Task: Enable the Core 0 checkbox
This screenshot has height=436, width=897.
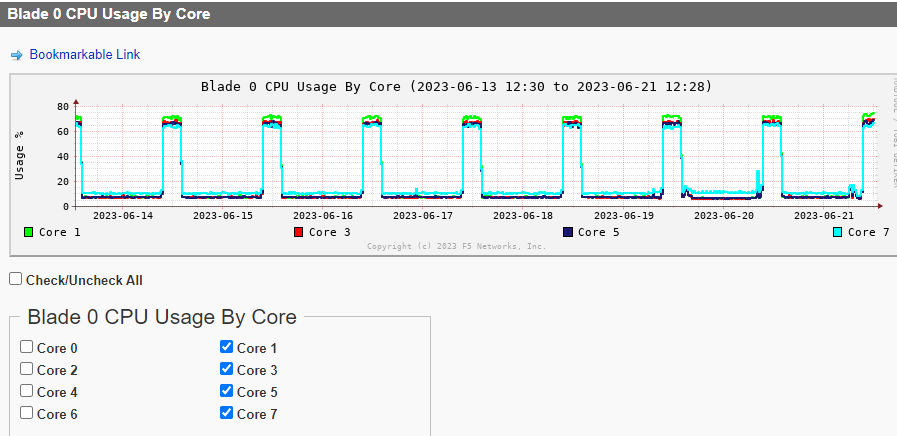Action: pos(27,348)
